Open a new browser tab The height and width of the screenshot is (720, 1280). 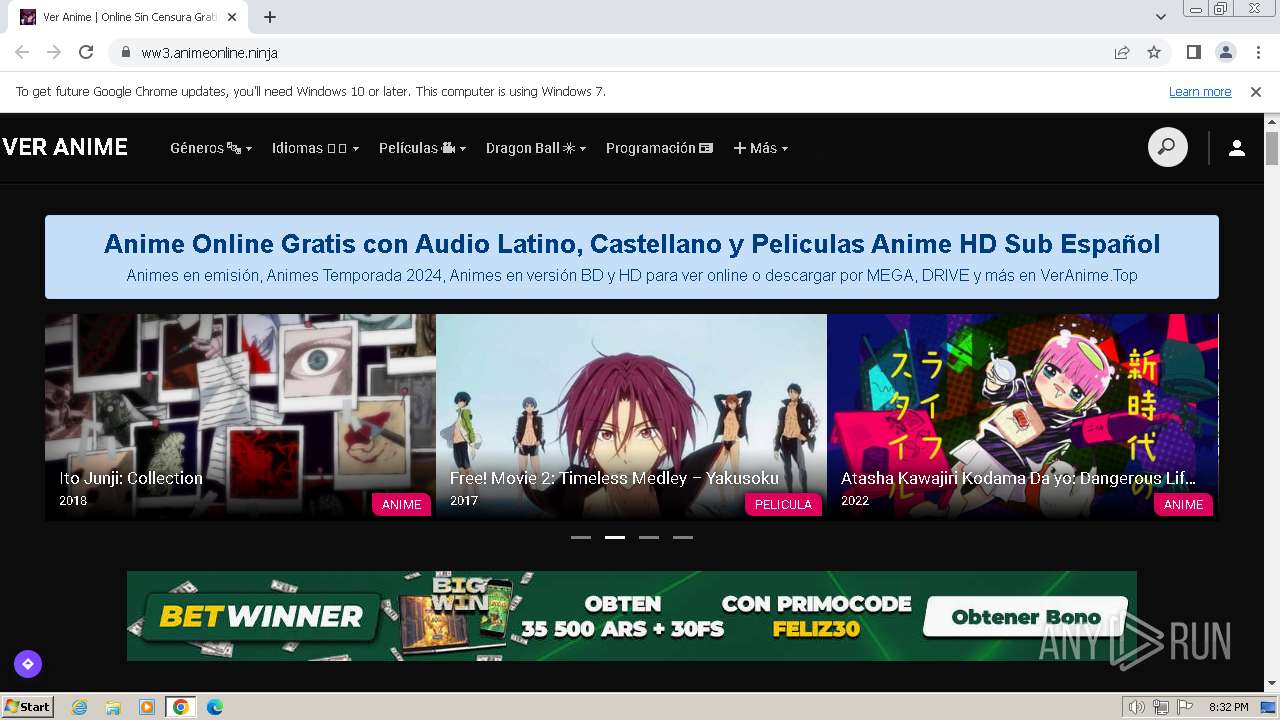point(270,17)
